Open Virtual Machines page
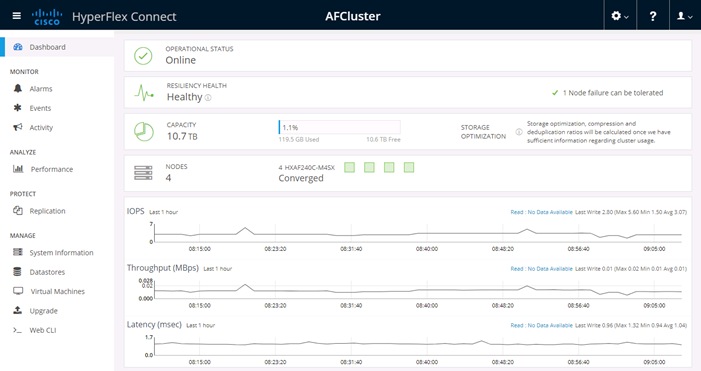Image resolution: width=701 pixels, height=371 pixels. click(x=58, y=291)
